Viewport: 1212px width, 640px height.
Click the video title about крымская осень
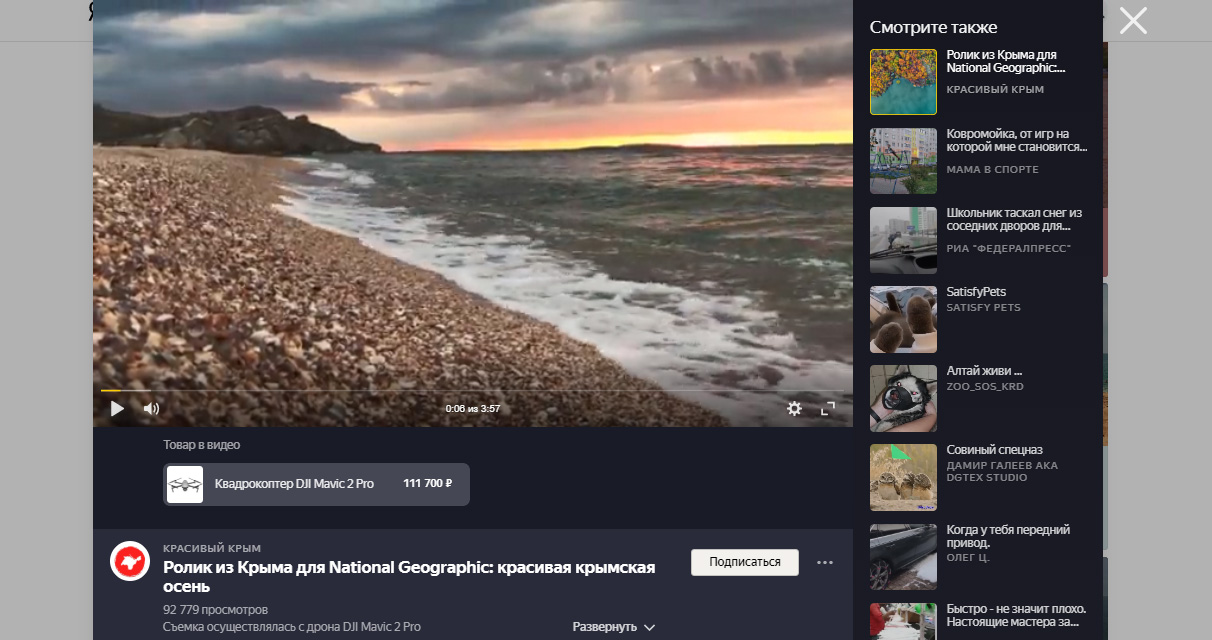409,577
